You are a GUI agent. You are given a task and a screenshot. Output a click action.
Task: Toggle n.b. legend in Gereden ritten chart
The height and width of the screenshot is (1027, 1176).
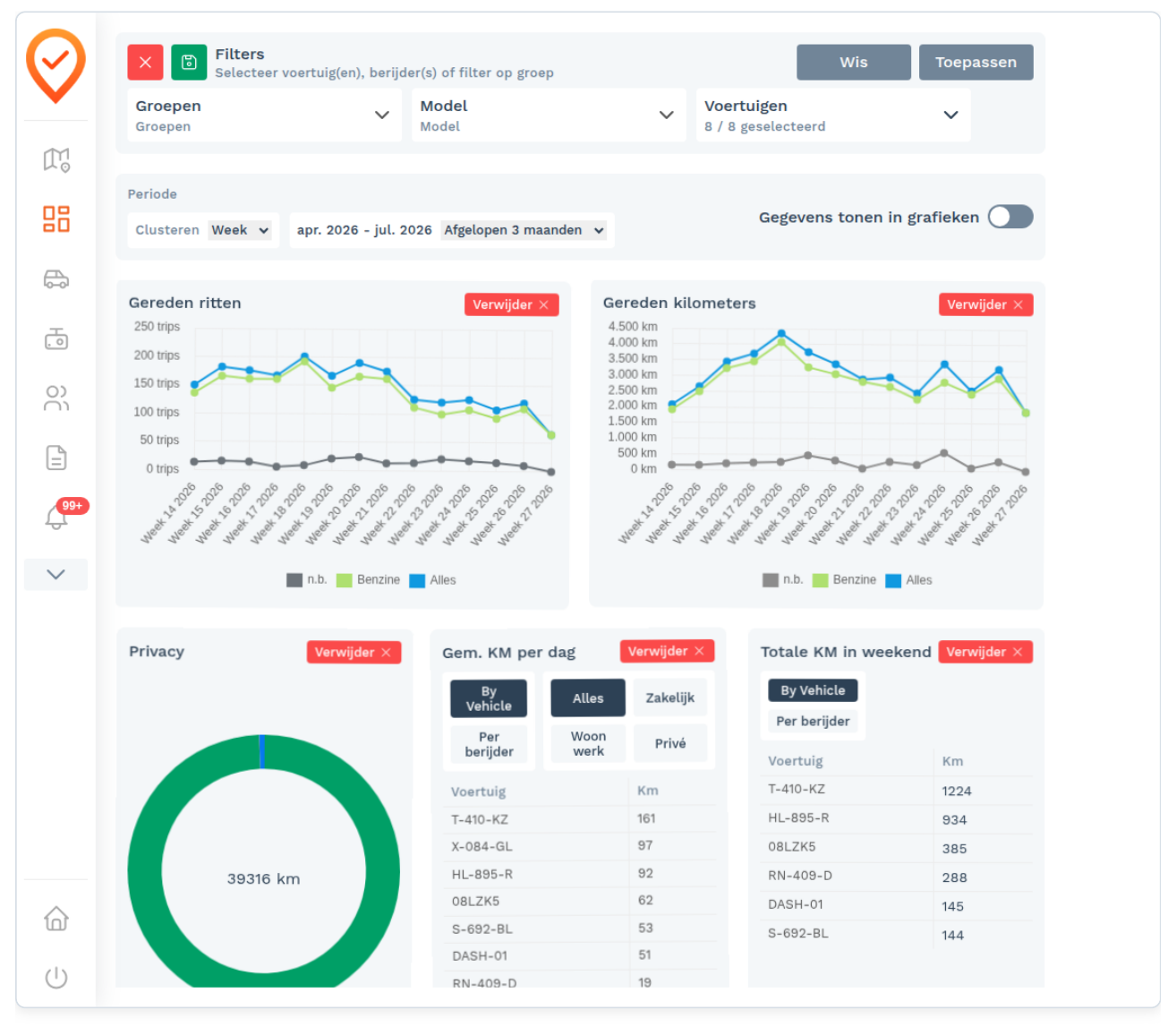point(306,580)
